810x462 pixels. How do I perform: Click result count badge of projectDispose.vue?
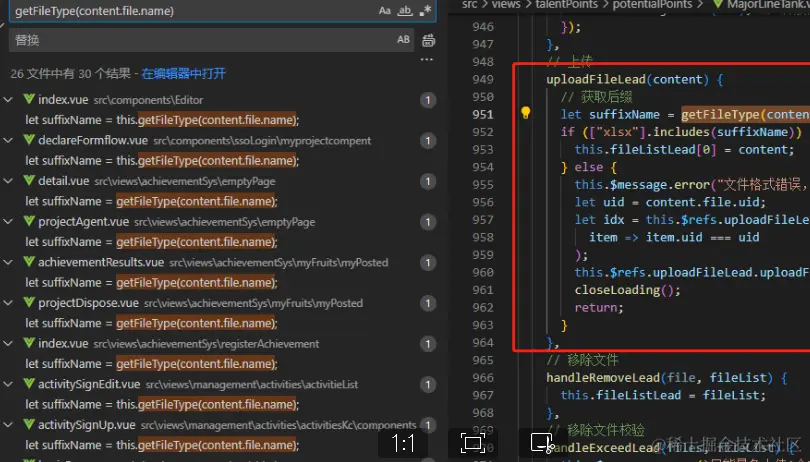tap(428, 303)
